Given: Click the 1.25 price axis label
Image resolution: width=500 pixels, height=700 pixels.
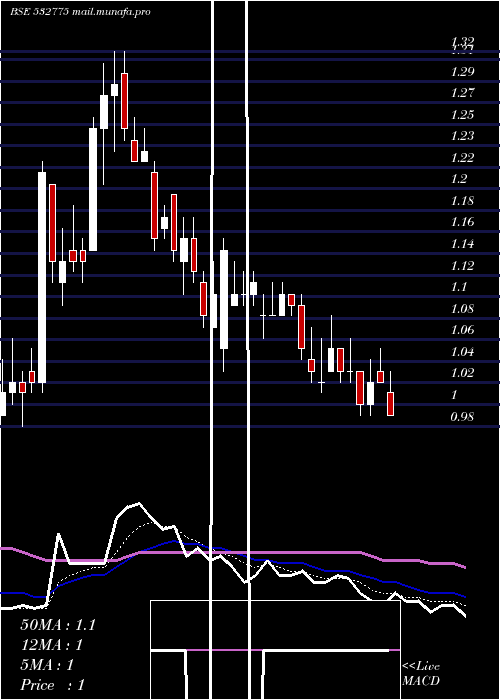Looking at the screenshot, I should [462, 115].
